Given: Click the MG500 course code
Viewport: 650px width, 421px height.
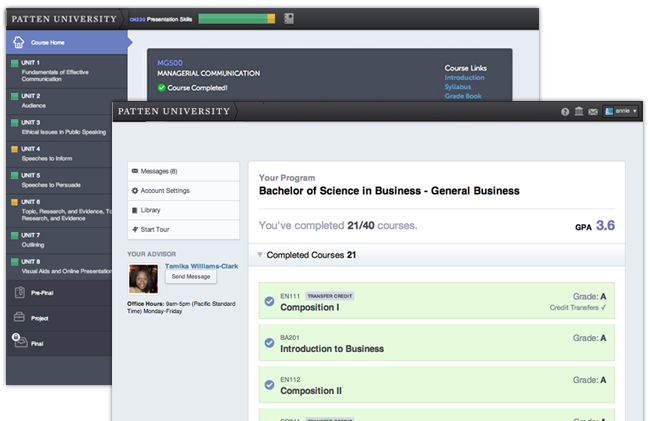Looking at the screenshot, I should (x=170, y=63).
